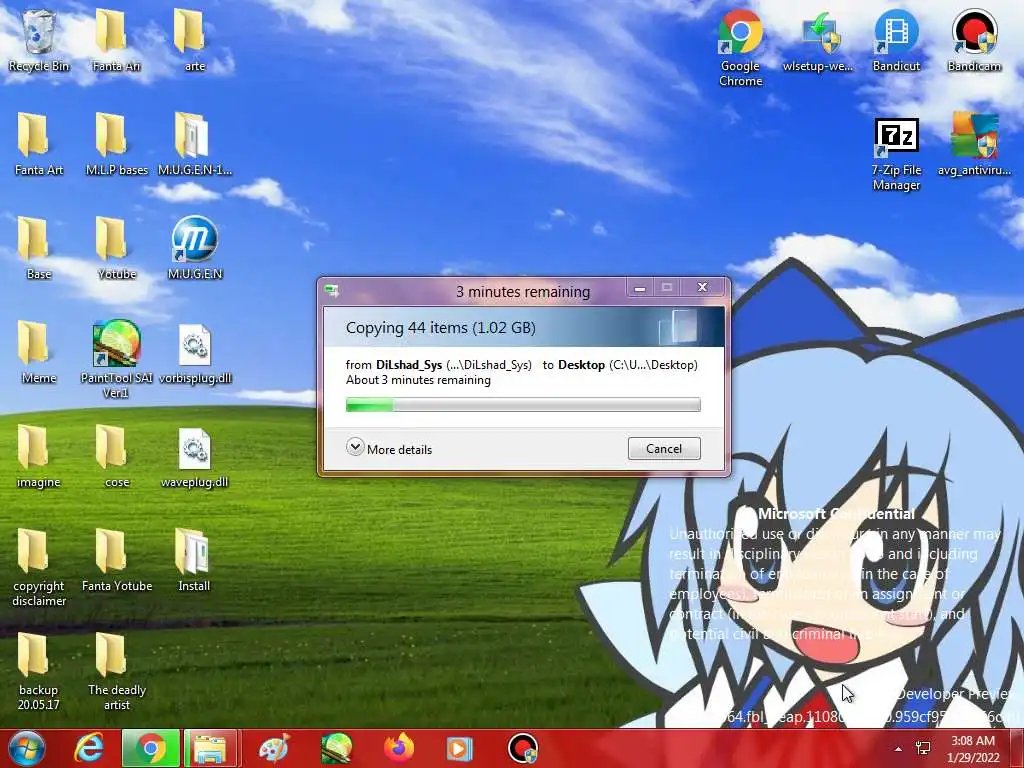The height and width of the screenshot is (768, 1024).
Task: Launch the M.U.G.E.N shortcut
Action: coord(194,249)
